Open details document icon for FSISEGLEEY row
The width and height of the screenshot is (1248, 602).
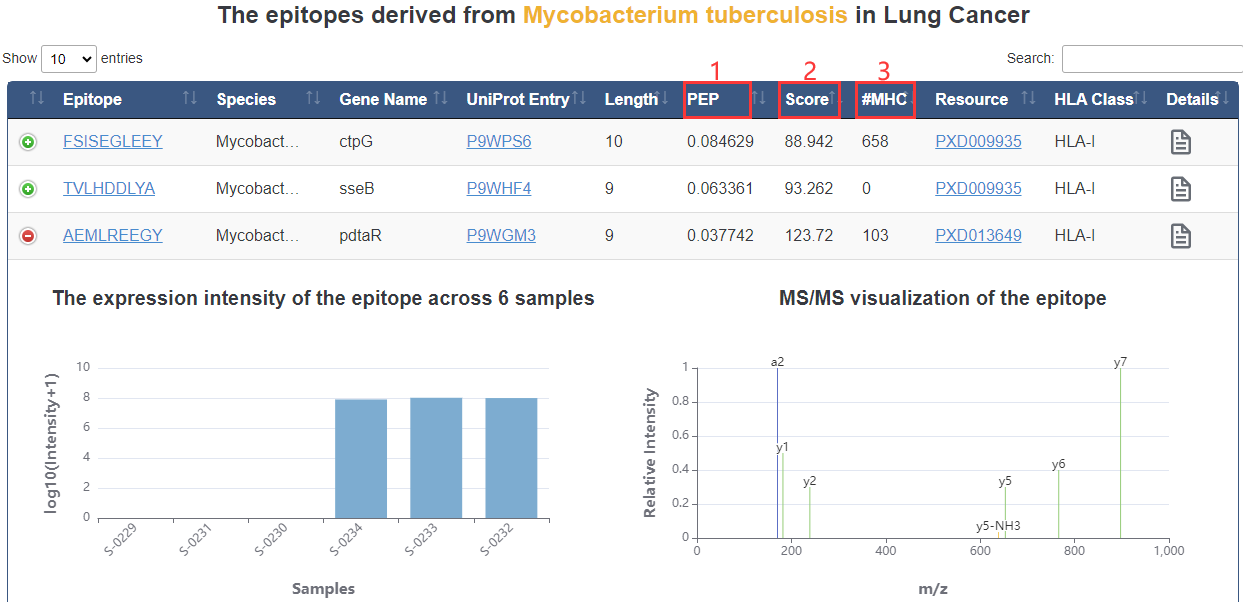pyautogui.click(x=1181, y=142)
